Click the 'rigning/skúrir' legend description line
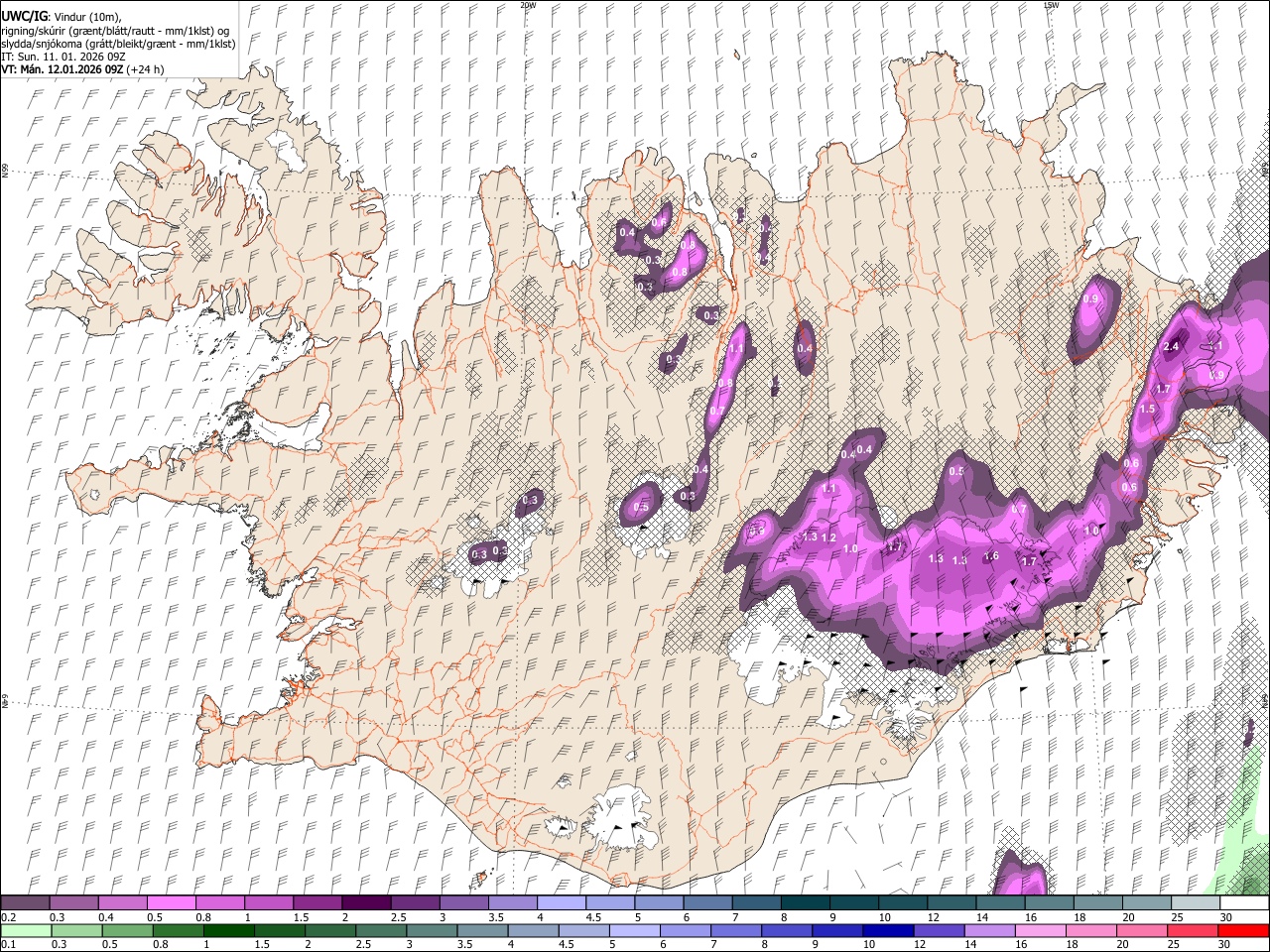The height and width of the screenshot is (952, 1270). (116, 30)
